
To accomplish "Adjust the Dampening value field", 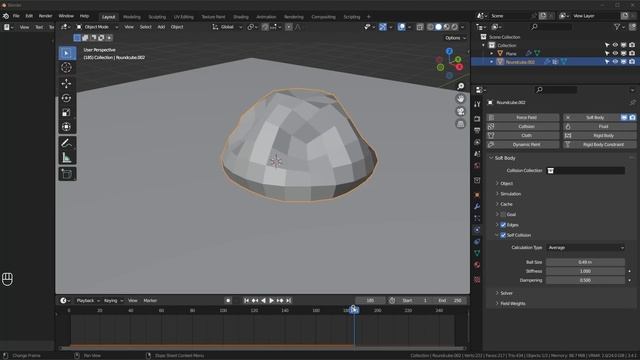I will (x=585, y=280).
